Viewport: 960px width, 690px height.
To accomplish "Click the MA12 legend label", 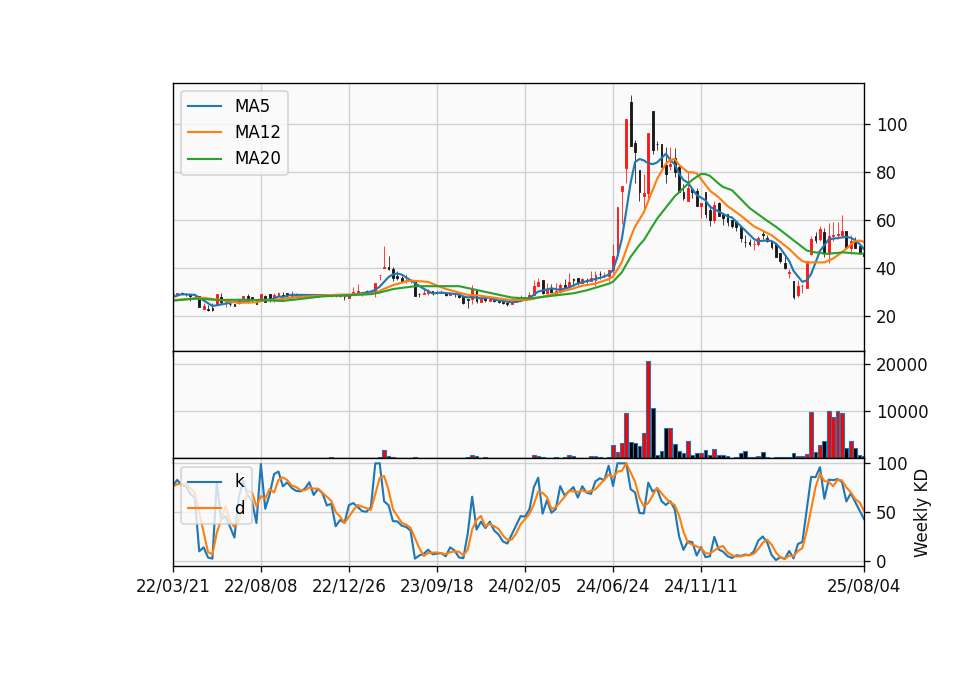I will pos(257,132).
